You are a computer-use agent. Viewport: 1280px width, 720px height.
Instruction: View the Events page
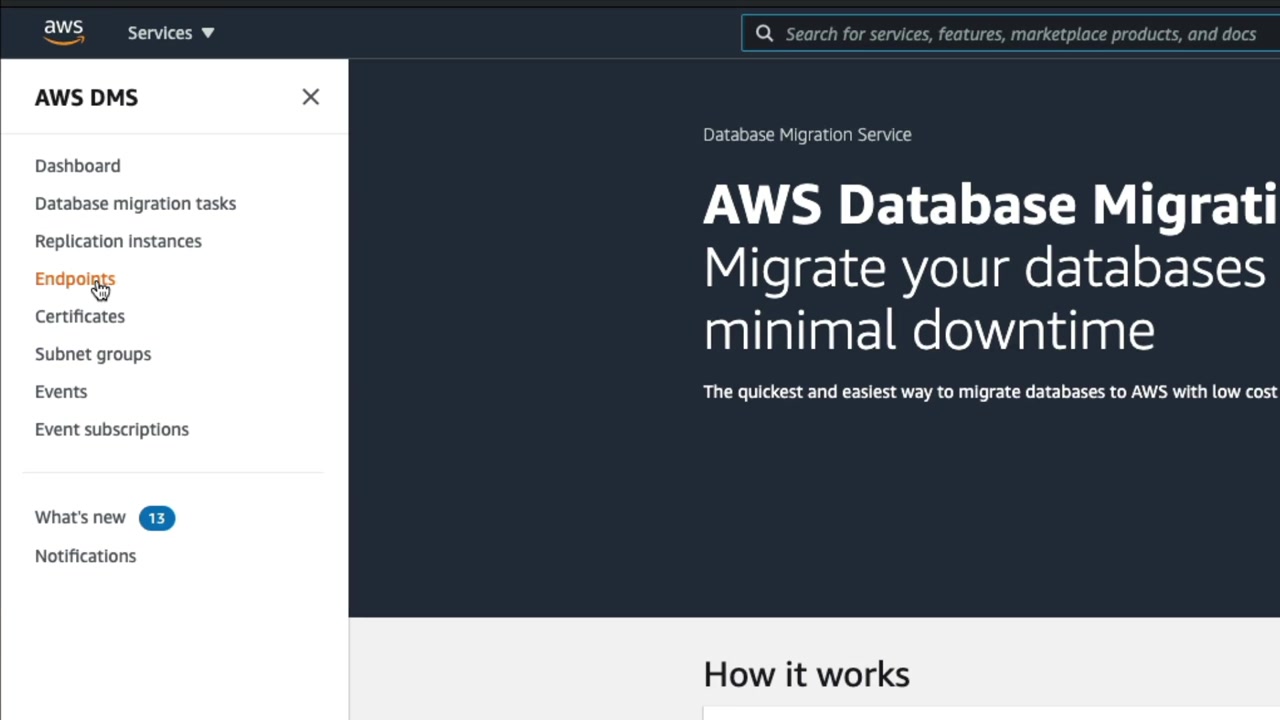click(x=61, y=392)
